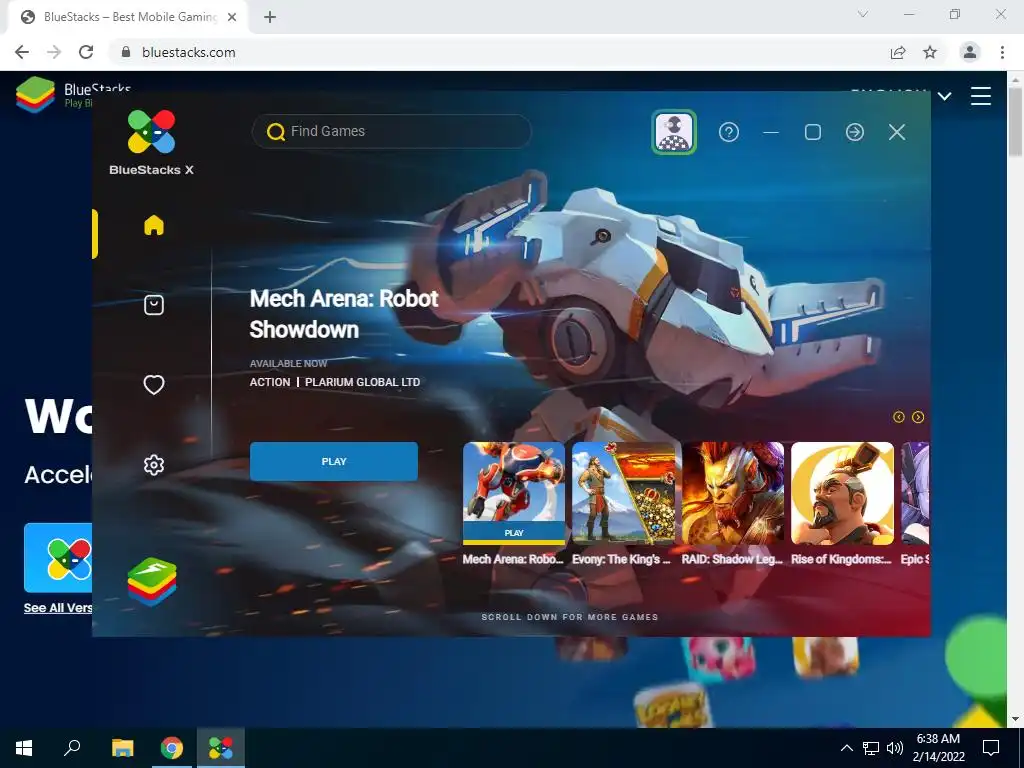
Task: Switch to BlueStacks X on the taskbar
Action: [x=221, y=748]
